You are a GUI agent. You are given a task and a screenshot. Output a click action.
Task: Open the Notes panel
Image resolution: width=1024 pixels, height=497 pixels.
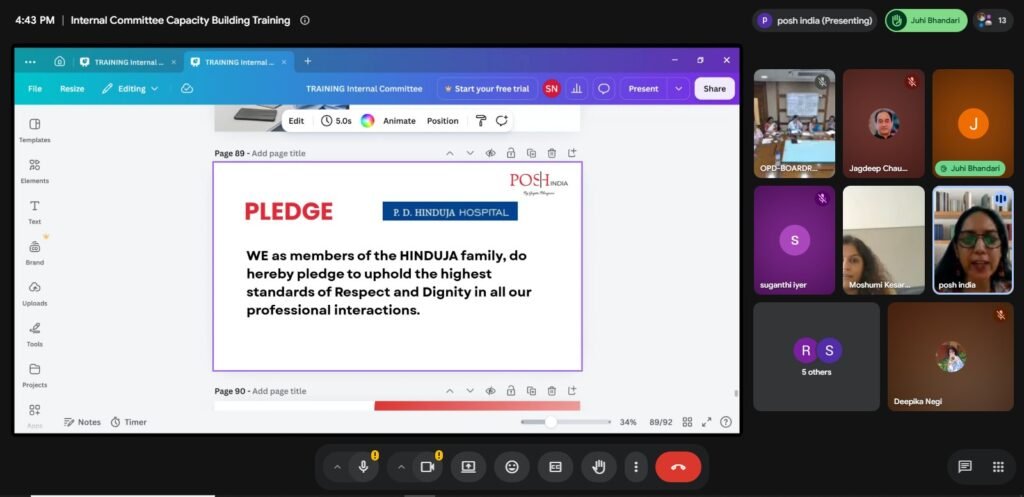pos(82,422)
